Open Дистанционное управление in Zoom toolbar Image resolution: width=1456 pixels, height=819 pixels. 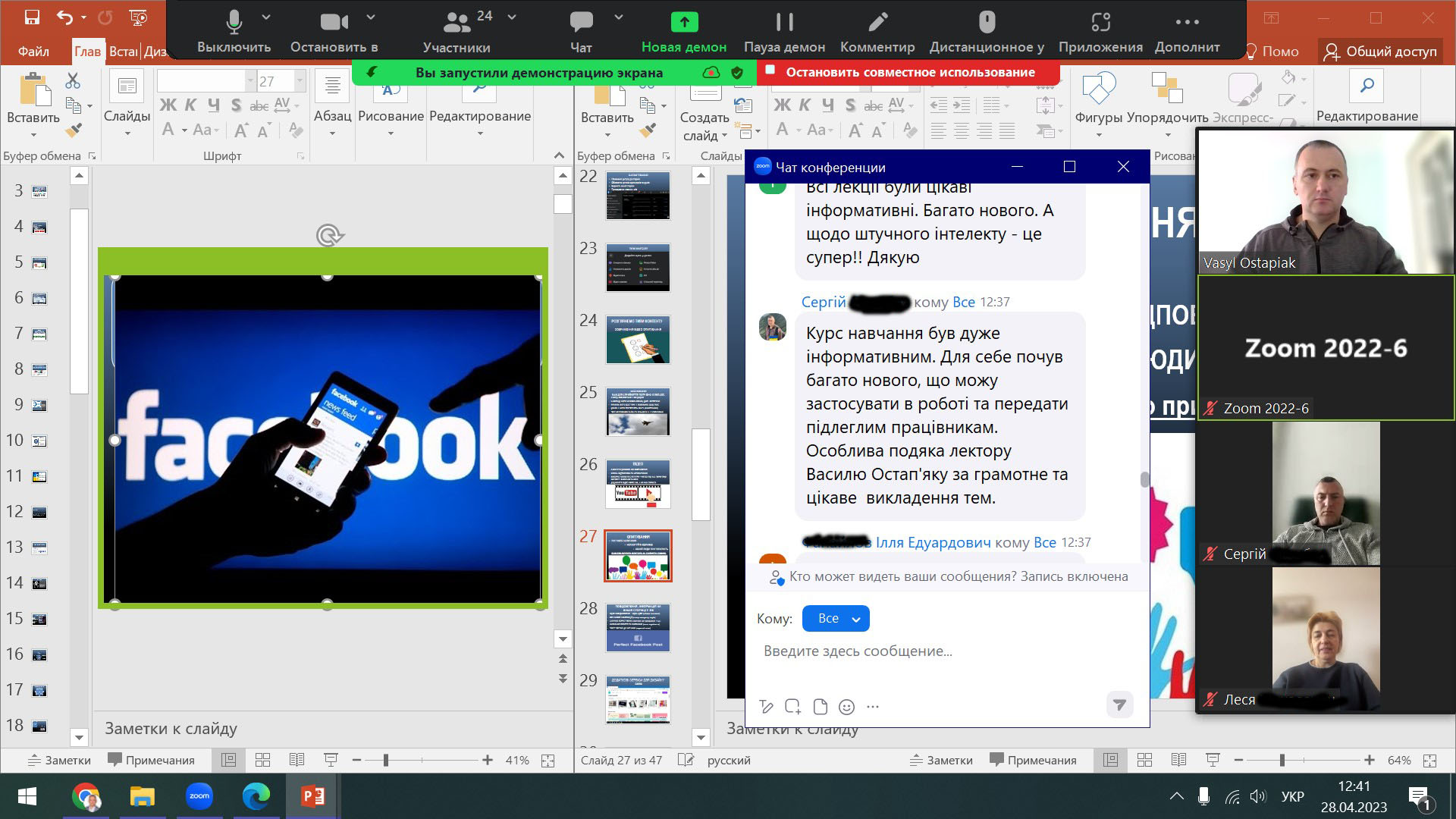click(x=987, y=32)
